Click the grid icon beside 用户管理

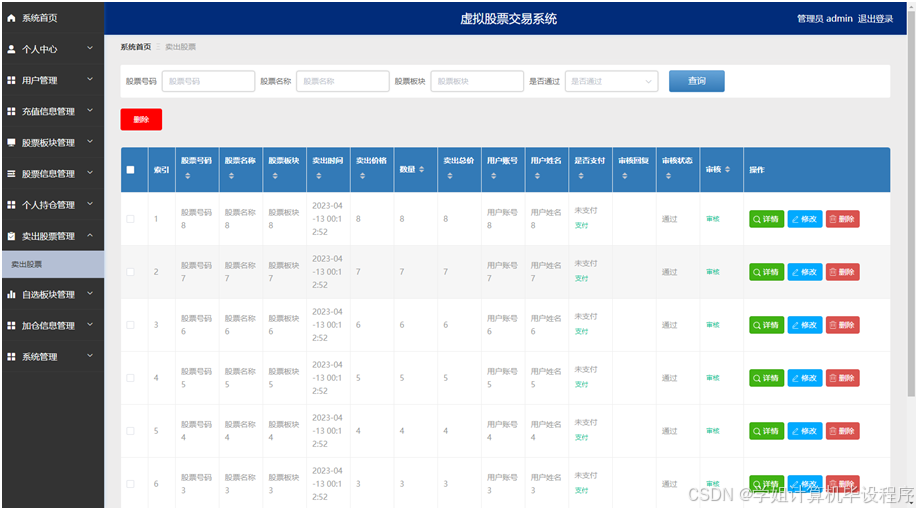11,80
